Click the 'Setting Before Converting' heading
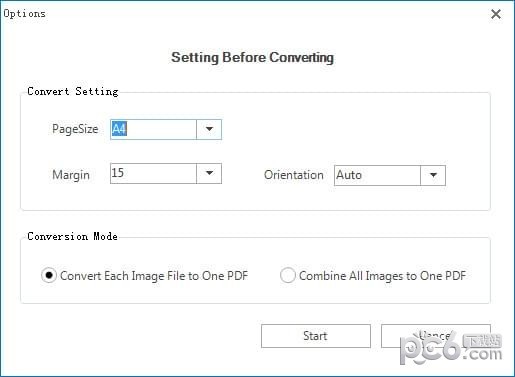The image size is (515, 377). [x=252, y=58]
